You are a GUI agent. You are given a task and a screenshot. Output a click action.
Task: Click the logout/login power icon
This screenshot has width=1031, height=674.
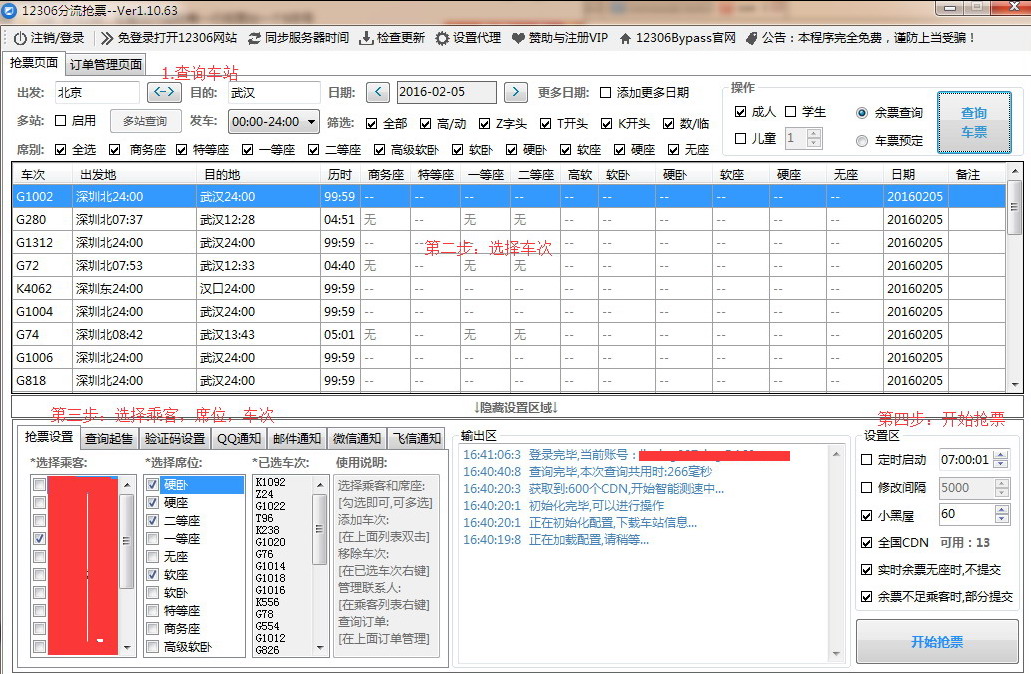point(20,38)
